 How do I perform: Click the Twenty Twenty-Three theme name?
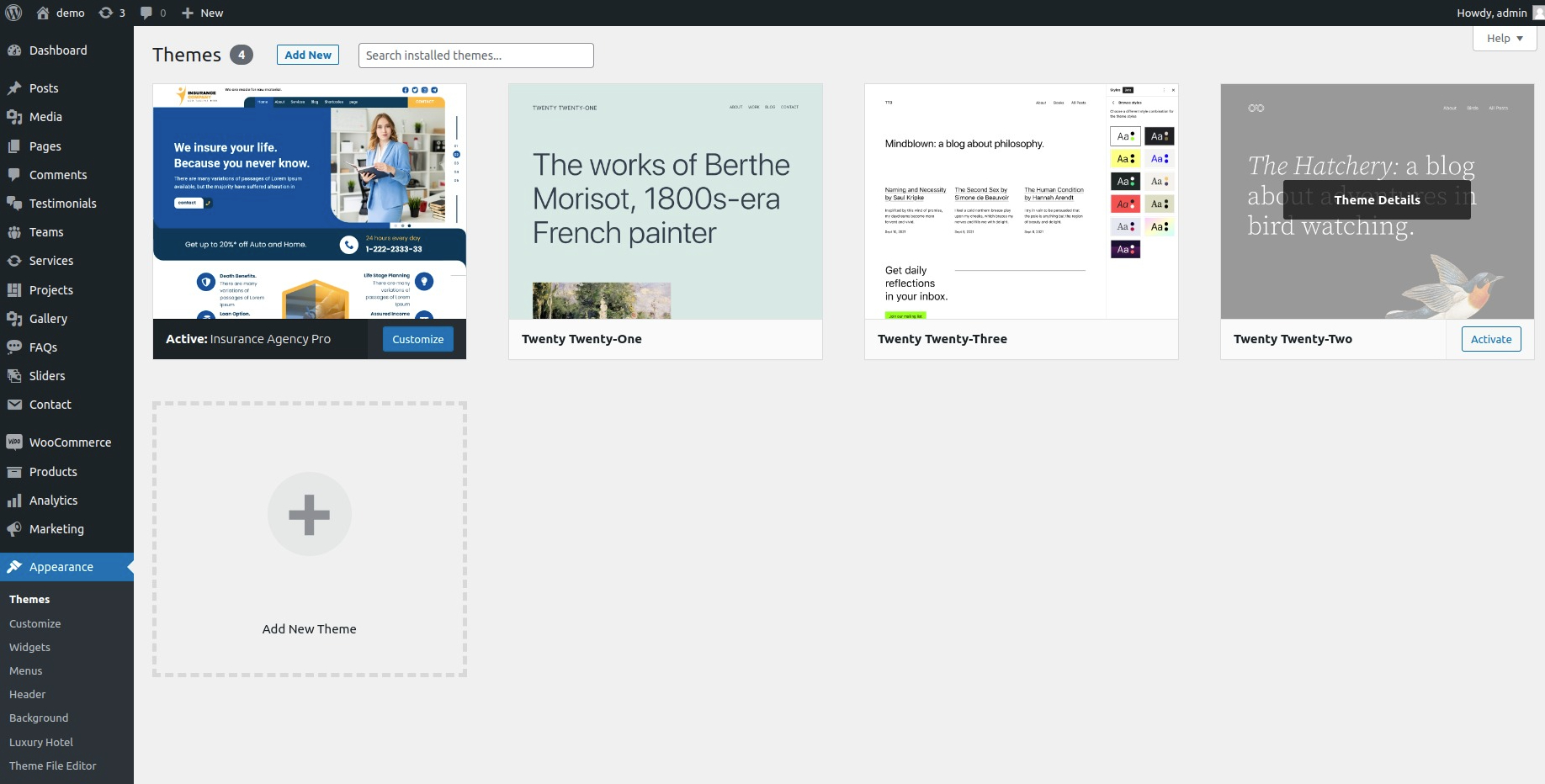tap(942, 339)
